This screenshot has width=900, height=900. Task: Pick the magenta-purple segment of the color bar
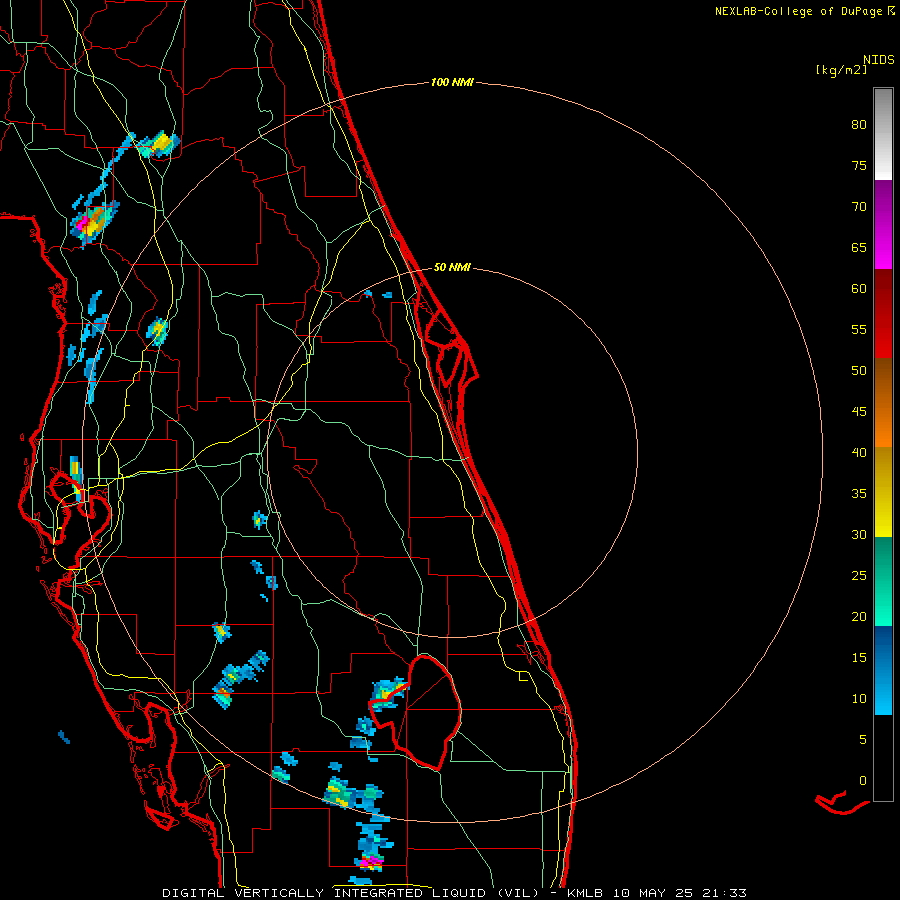coord(883,225)
